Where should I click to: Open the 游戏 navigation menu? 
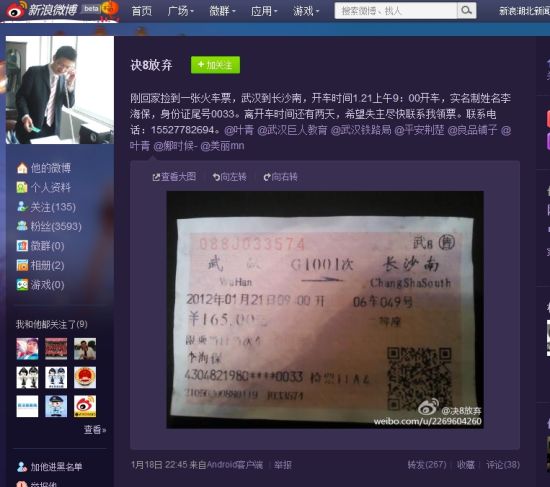(x=306, y=11)
